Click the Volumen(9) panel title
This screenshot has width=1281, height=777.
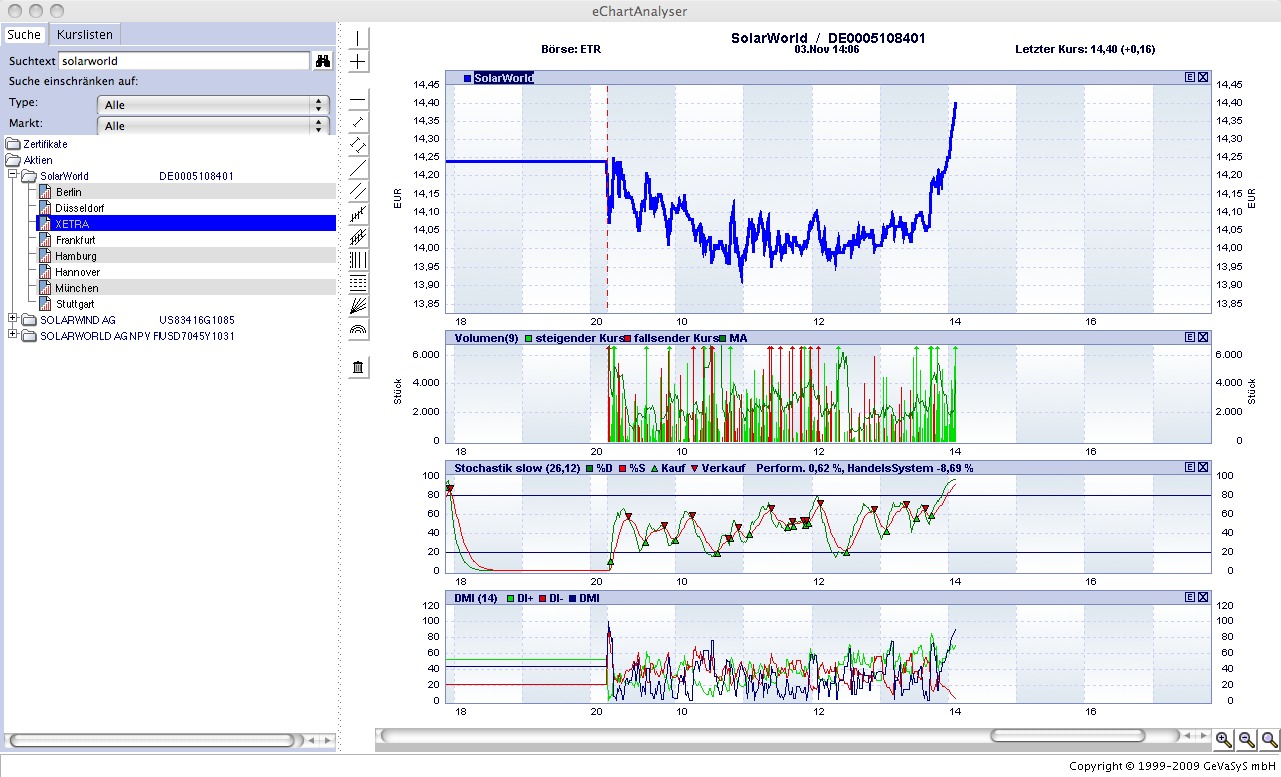[486, 338]
